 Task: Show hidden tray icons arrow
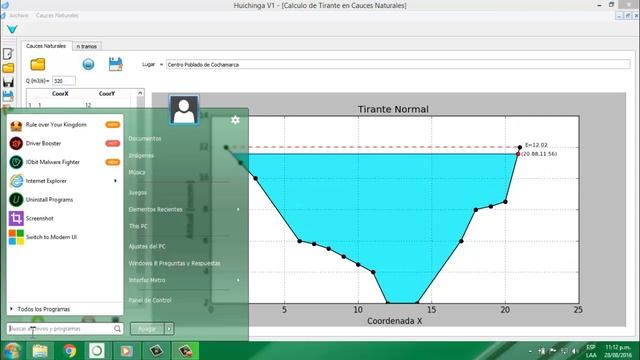click(x=530, y=351)
